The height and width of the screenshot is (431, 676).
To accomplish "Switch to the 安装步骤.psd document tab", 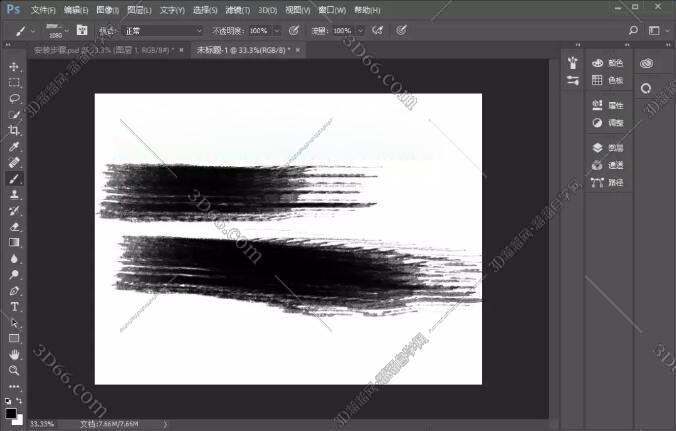I will coord(101,49).
